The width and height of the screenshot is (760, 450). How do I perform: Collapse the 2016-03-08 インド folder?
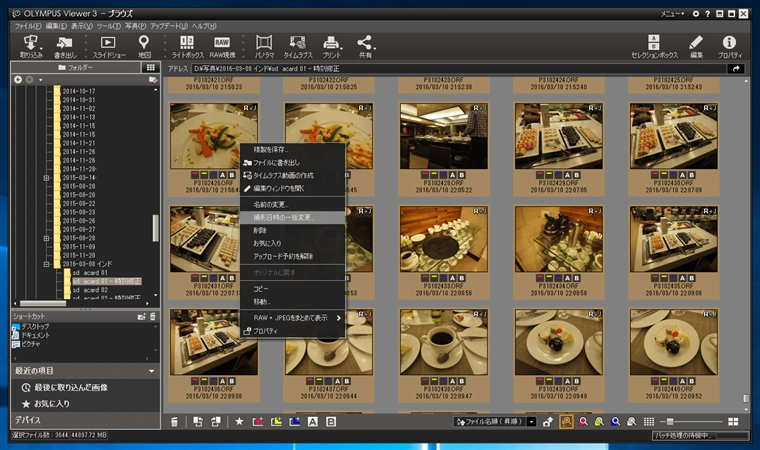[x=47, y=264]
